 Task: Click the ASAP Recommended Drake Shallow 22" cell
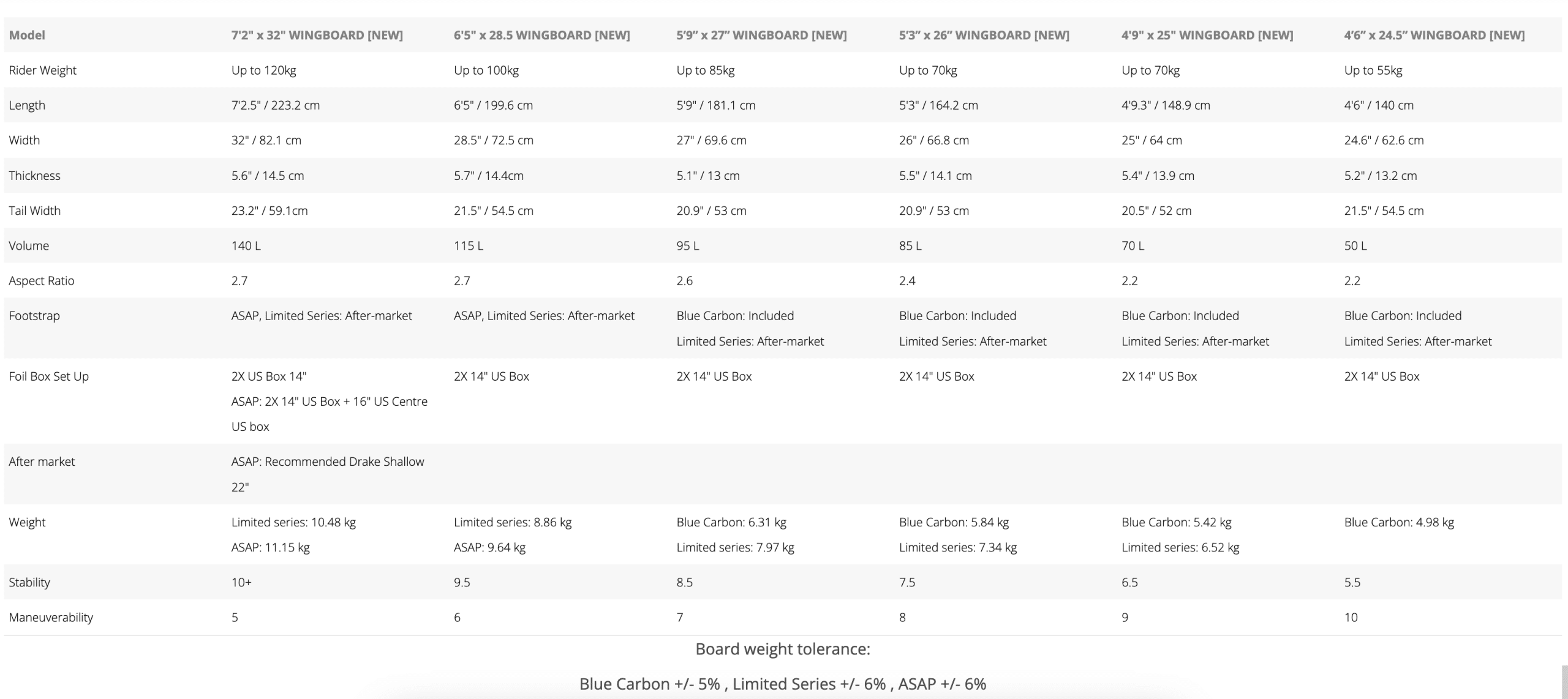point(327,474)
